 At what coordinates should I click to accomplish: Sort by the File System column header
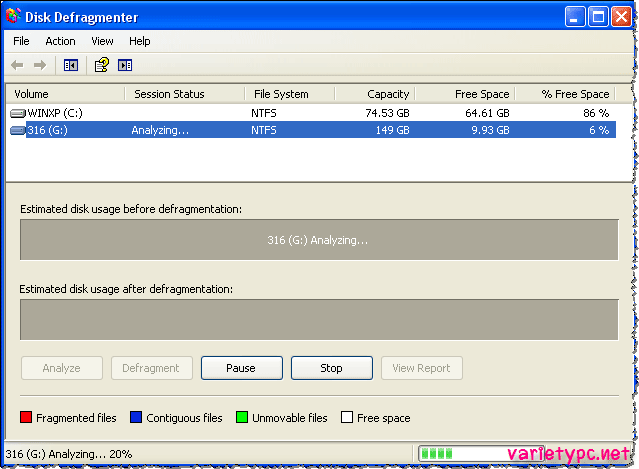[290, 94]
